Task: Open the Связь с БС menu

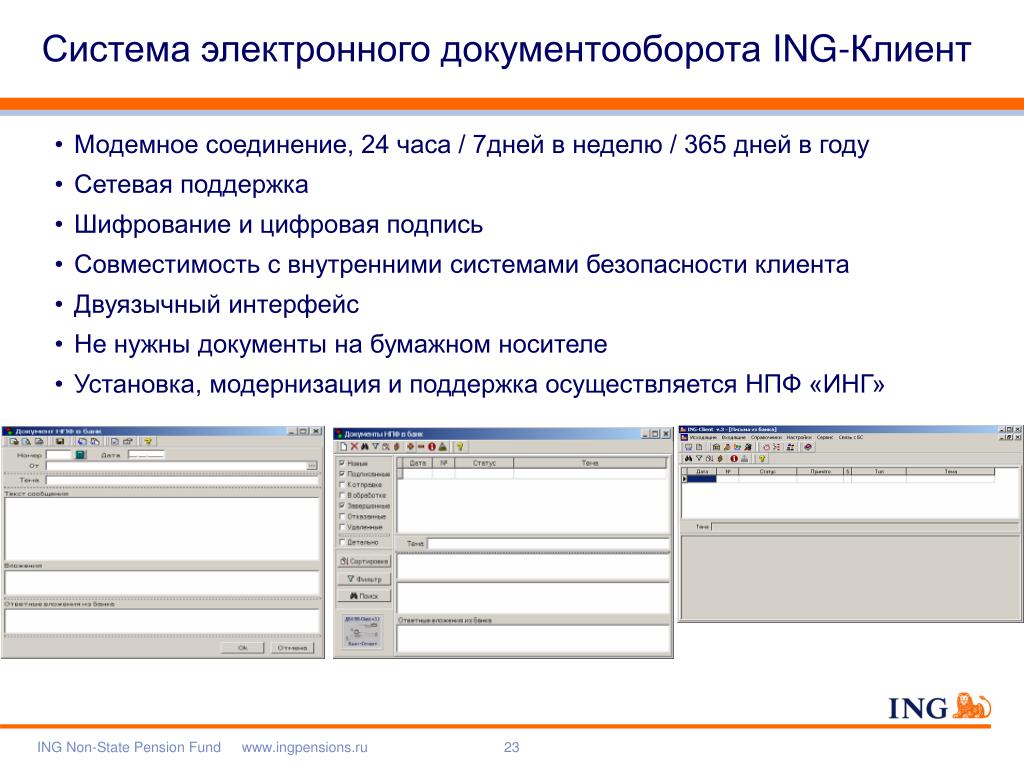Action: [851, 438]
